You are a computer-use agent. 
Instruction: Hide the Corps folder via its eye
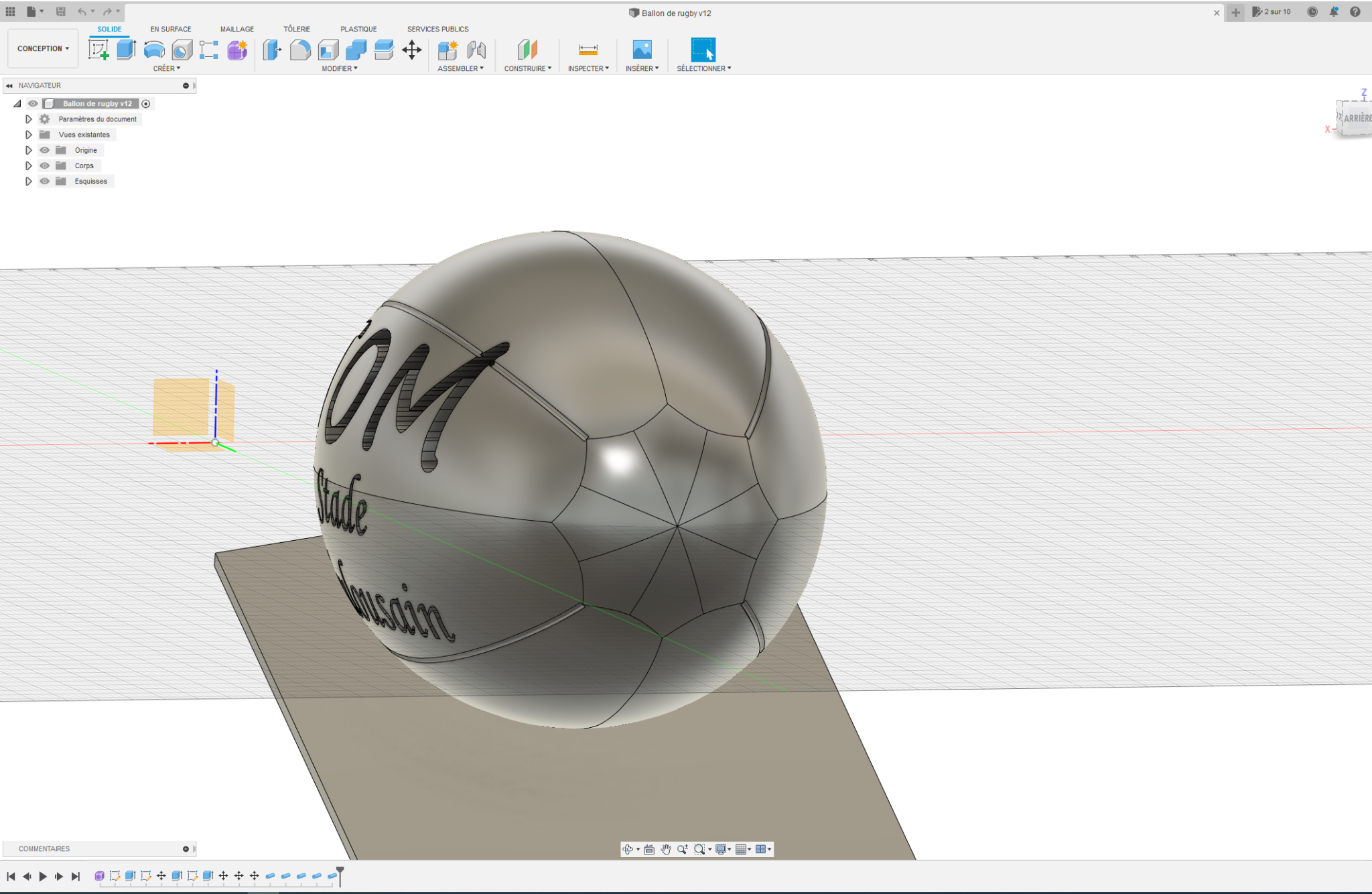[x=45, y=166]
